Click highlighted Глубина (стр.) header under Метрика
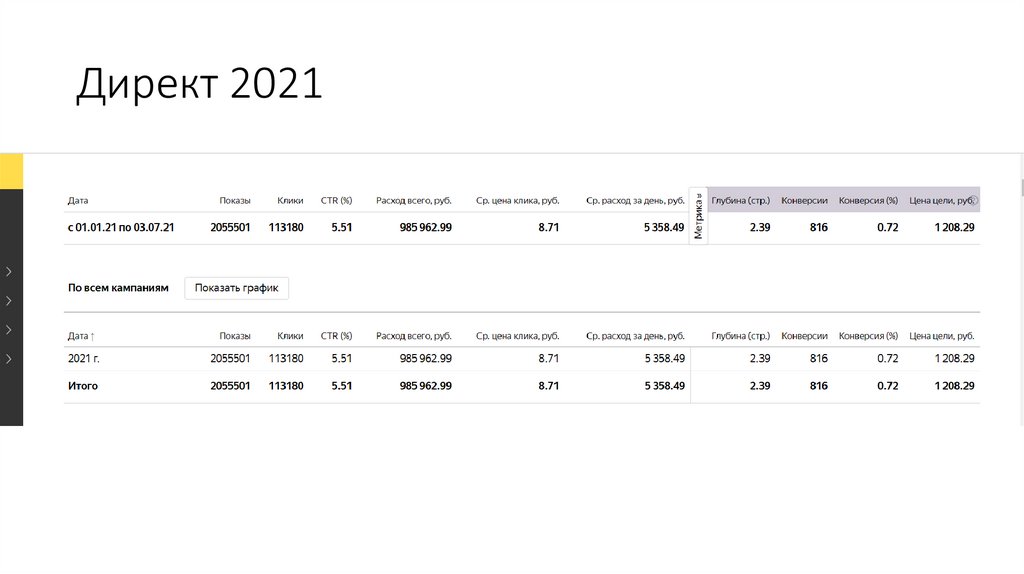1024x574 pixels. pos(741,200)
